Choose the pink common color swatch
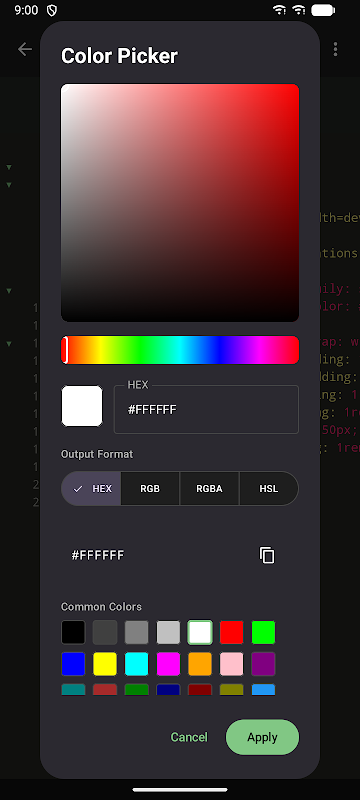360x800 pixels. 232,664
